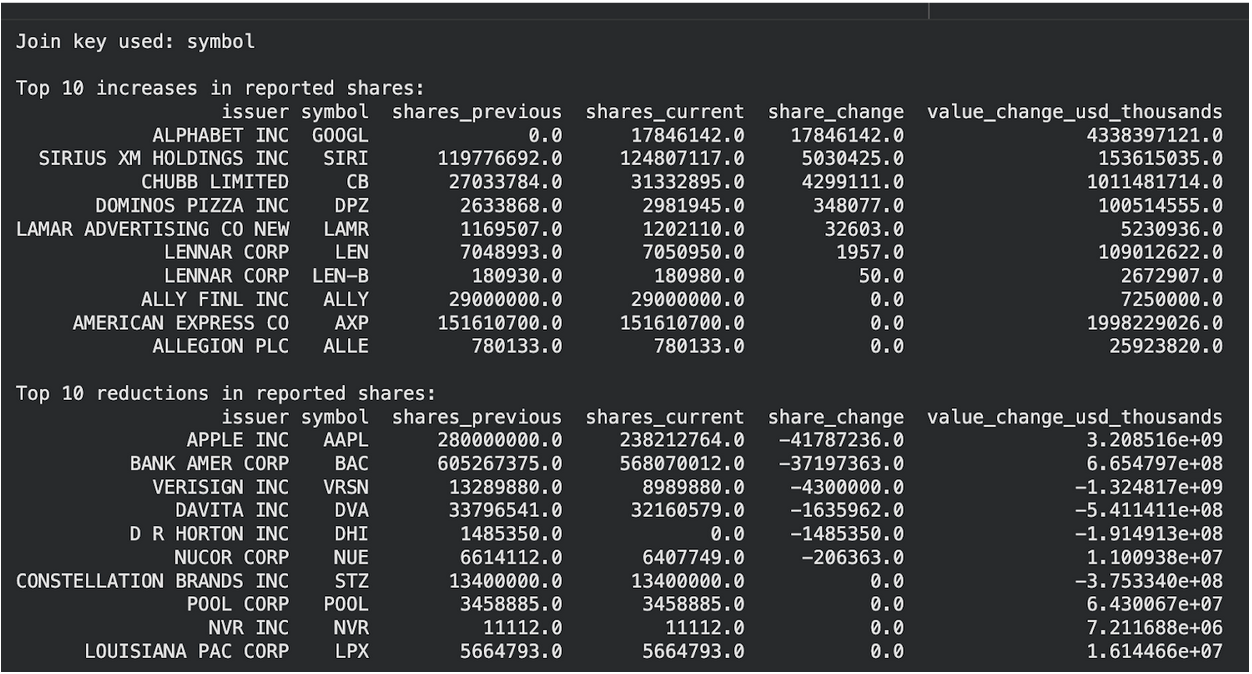Click the 'Join key used: symbol' line
This screenshot has height=674, width=1252.
point(135,42)
